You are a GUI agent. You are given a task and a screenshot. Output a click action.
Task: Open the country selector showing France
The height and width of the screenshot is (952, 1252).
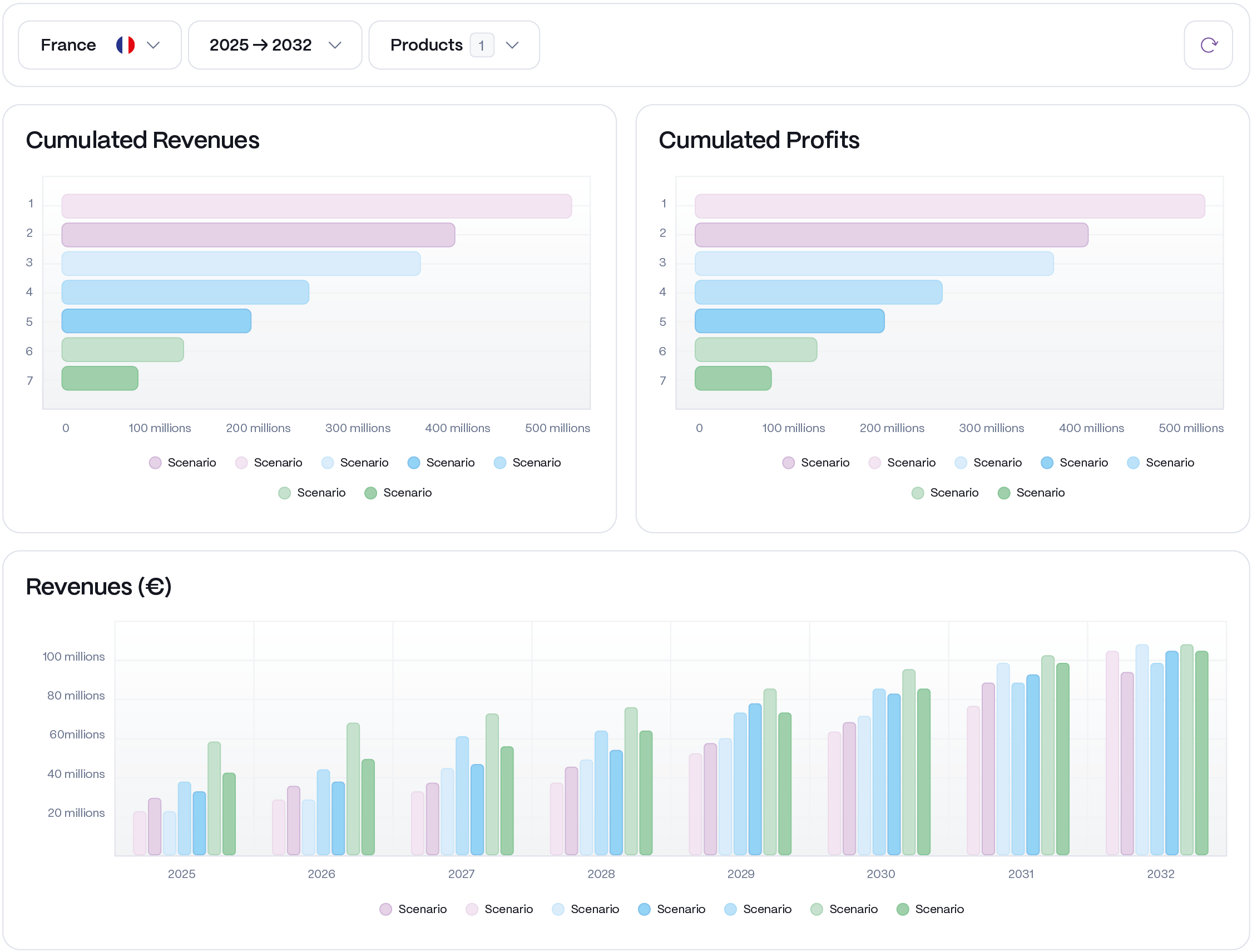pyautogui.click(x=100, y=45)
